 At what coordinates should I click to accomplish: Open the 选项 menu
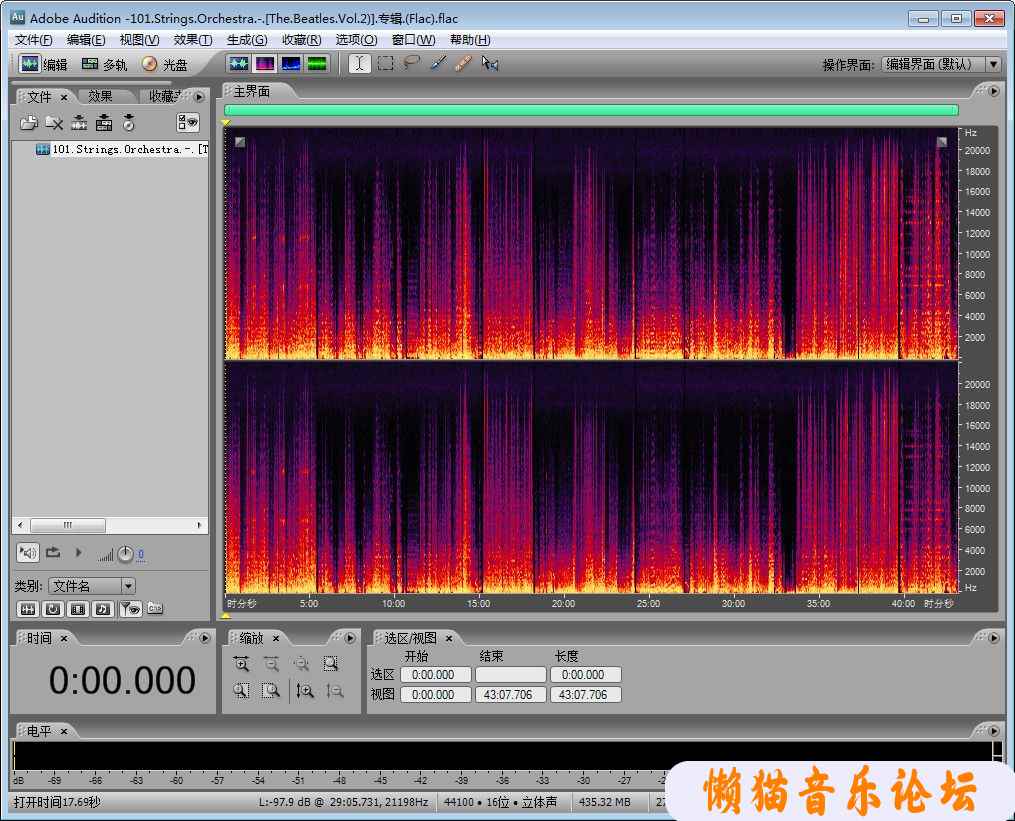coord(356,40)
